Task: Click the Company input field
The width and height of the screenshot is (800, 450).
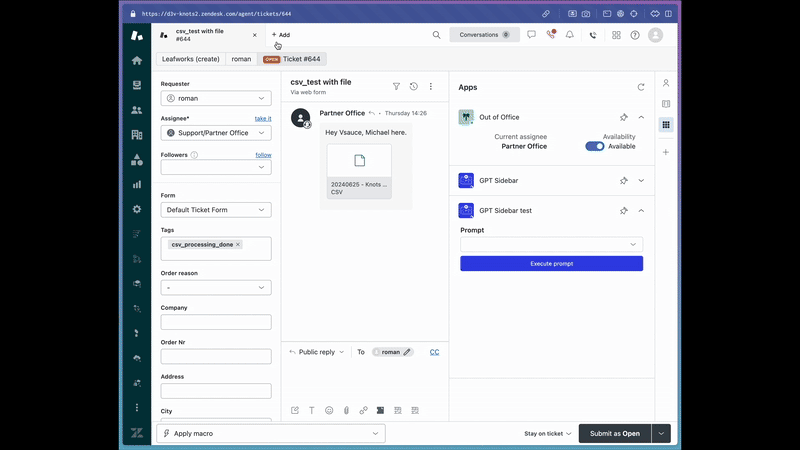Action: [216, 322]
